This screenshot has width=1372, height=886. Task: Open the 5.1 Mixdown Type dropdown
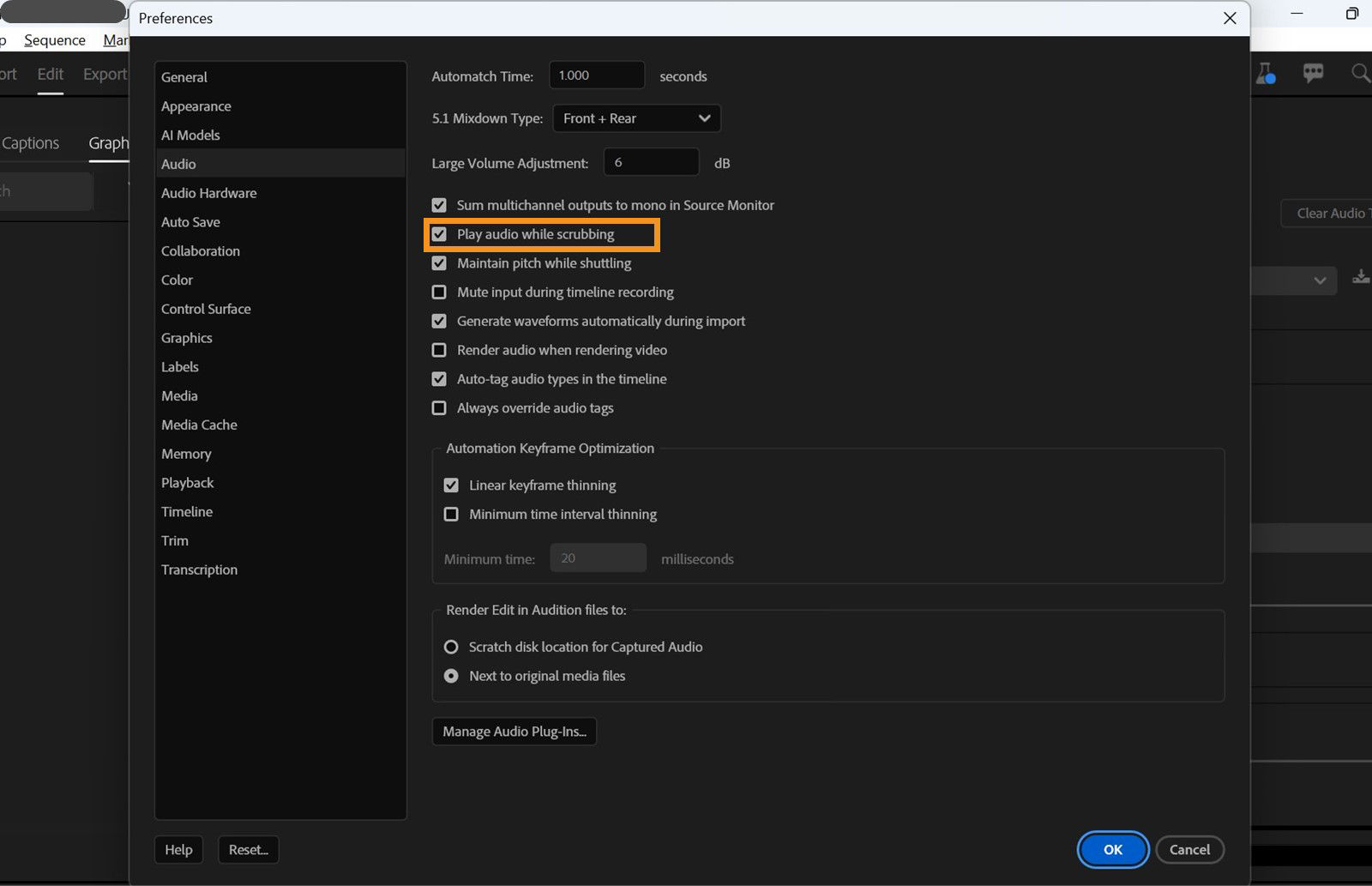pos(636,118)
